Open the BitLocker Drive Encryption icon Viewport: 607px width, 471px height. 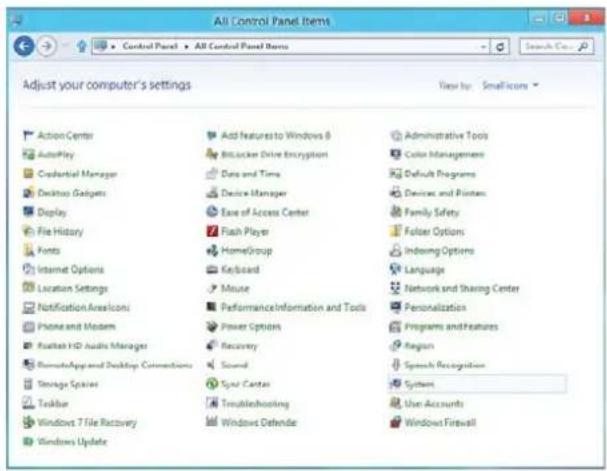(212, 154)
